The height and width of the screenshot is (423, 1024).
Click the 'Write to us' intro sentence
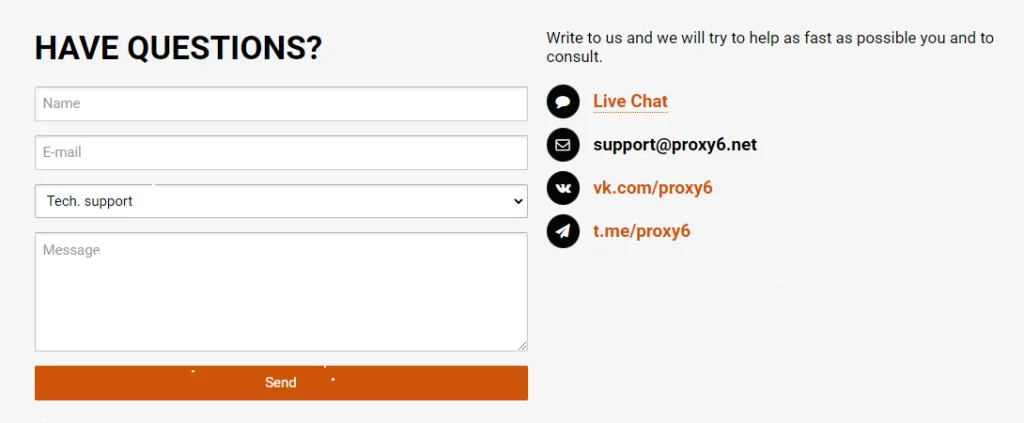pyautogui.click(x=770, y=38)
